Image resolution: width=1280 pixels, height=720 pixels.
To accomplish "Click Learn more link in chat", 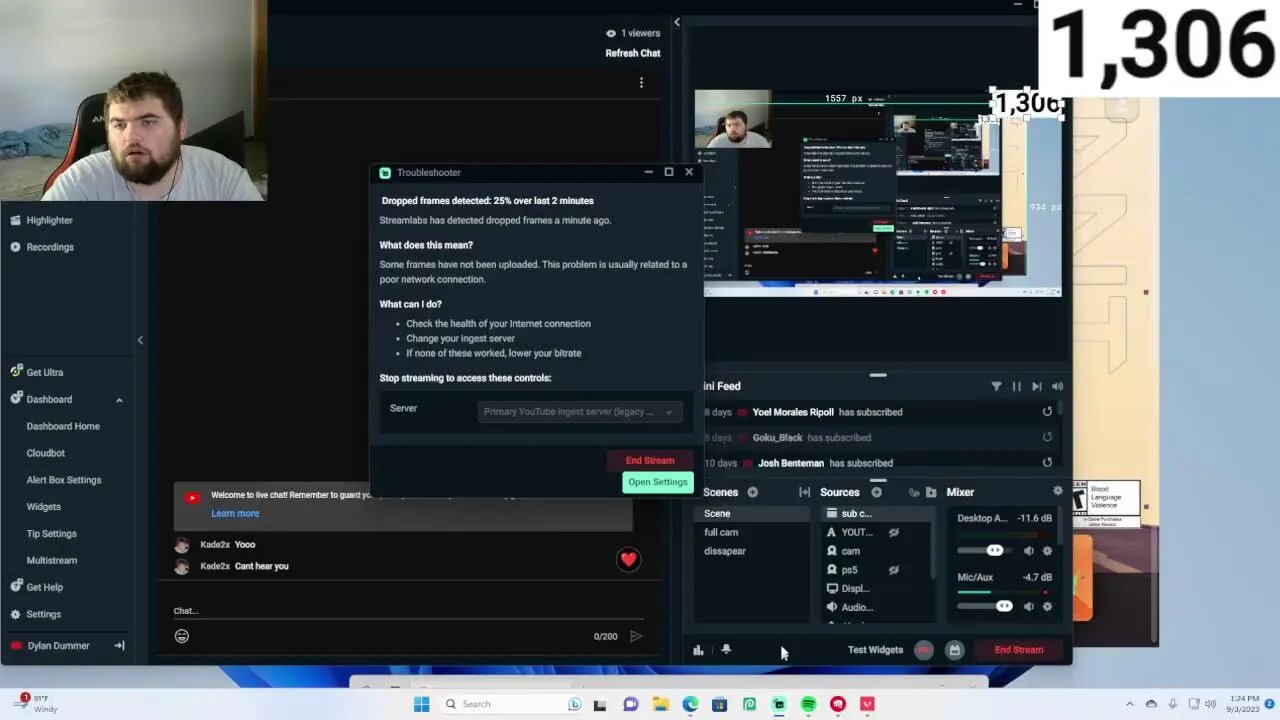I will click(x=235, y=513).
